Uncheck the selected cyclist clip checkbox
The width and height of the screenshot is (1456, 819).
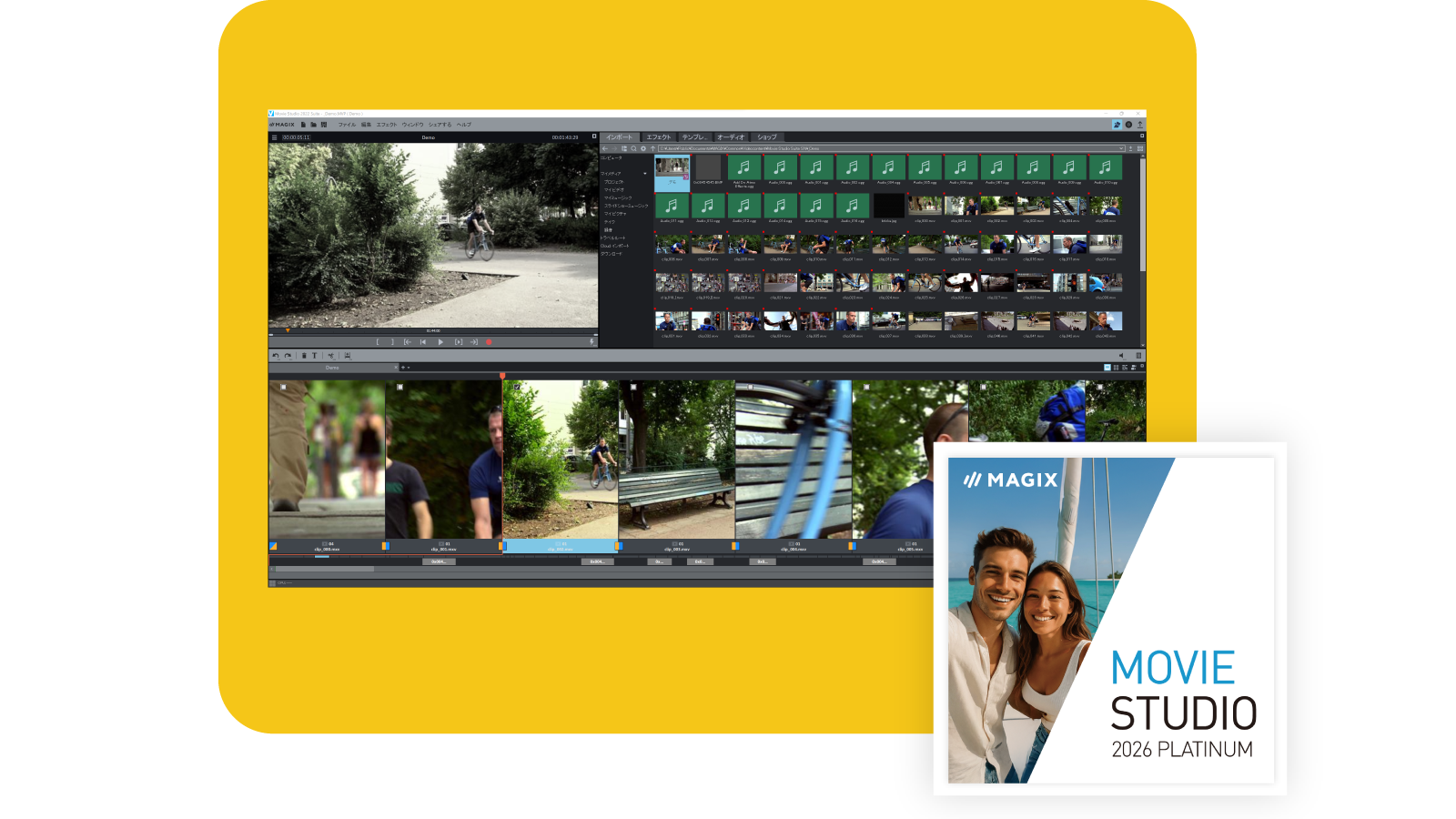point(517,387)
